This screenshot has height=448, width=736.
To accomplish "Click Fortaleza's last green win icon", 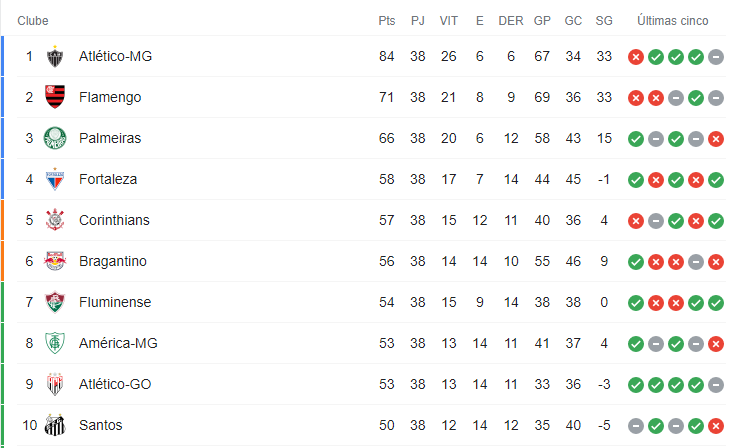I will (716, 180).
